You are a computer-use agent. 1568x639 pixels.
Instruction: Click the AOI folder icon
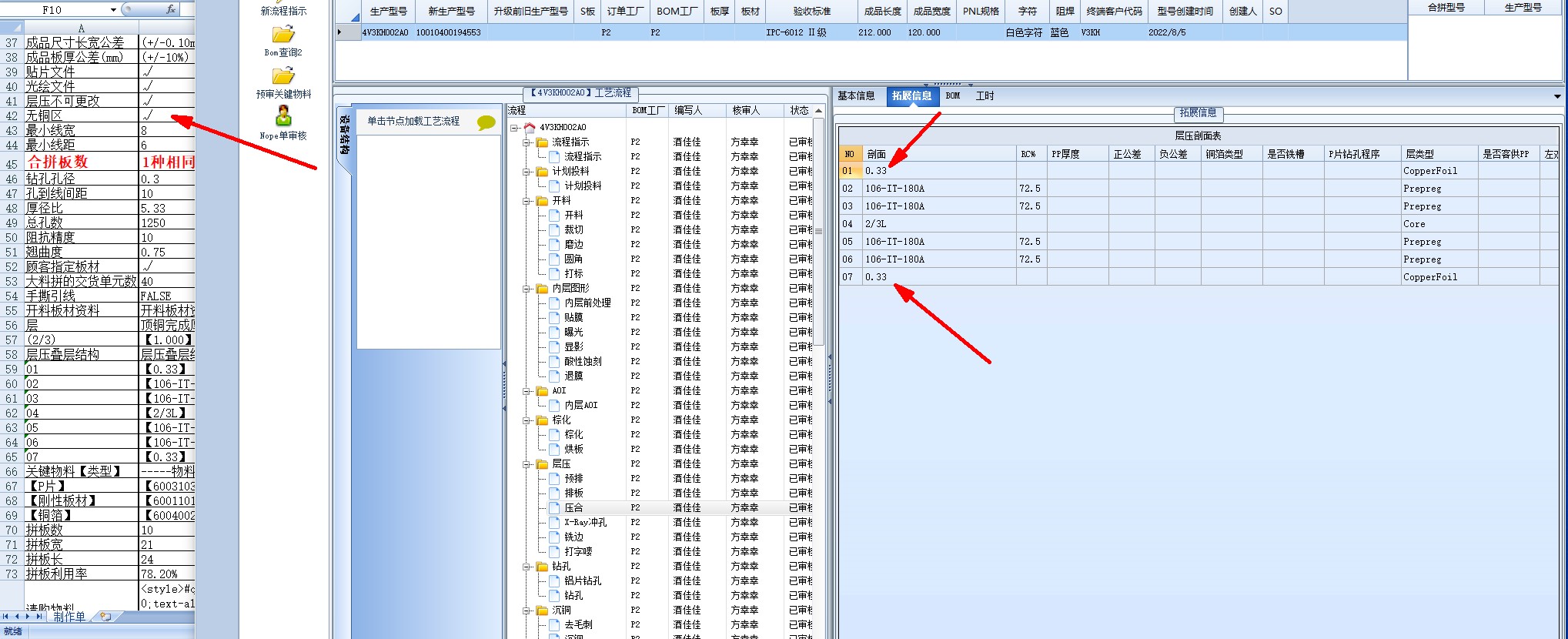coord(543,390)
